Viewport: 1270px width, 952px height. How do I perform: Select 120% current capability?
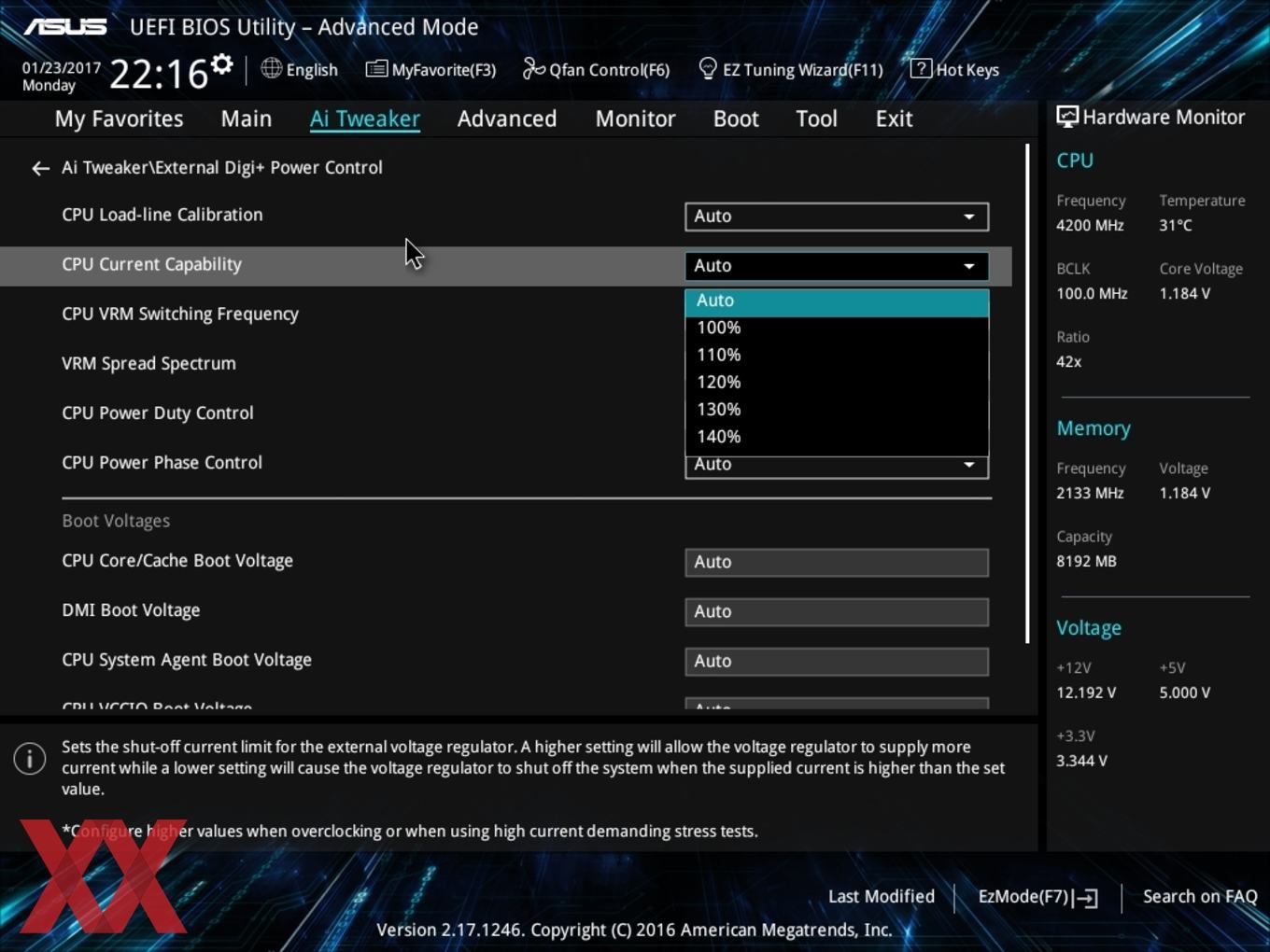click(837, 382)
